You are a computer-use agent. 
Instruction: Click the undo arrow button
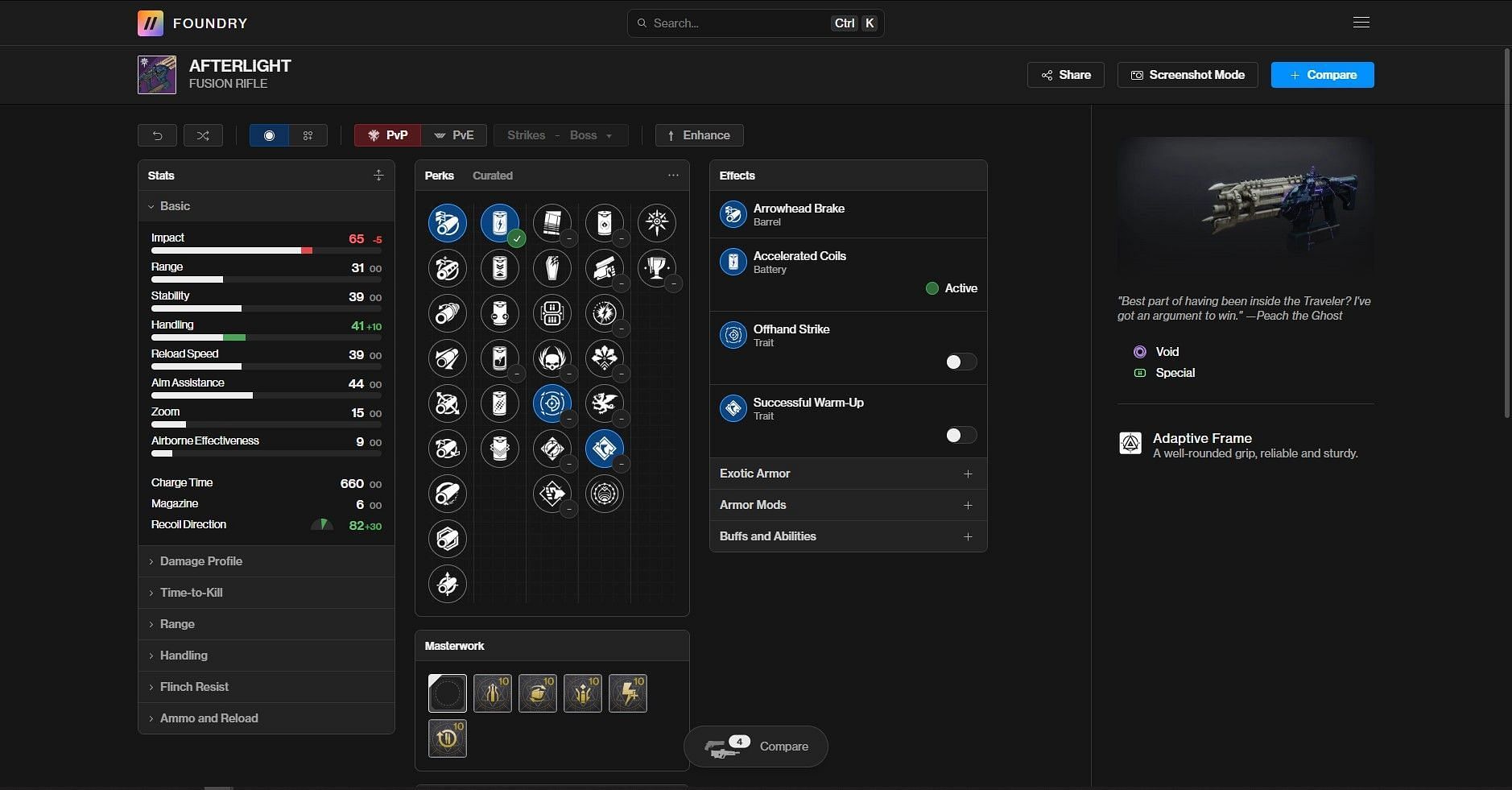pyautogui.click(x=158, y=135)
